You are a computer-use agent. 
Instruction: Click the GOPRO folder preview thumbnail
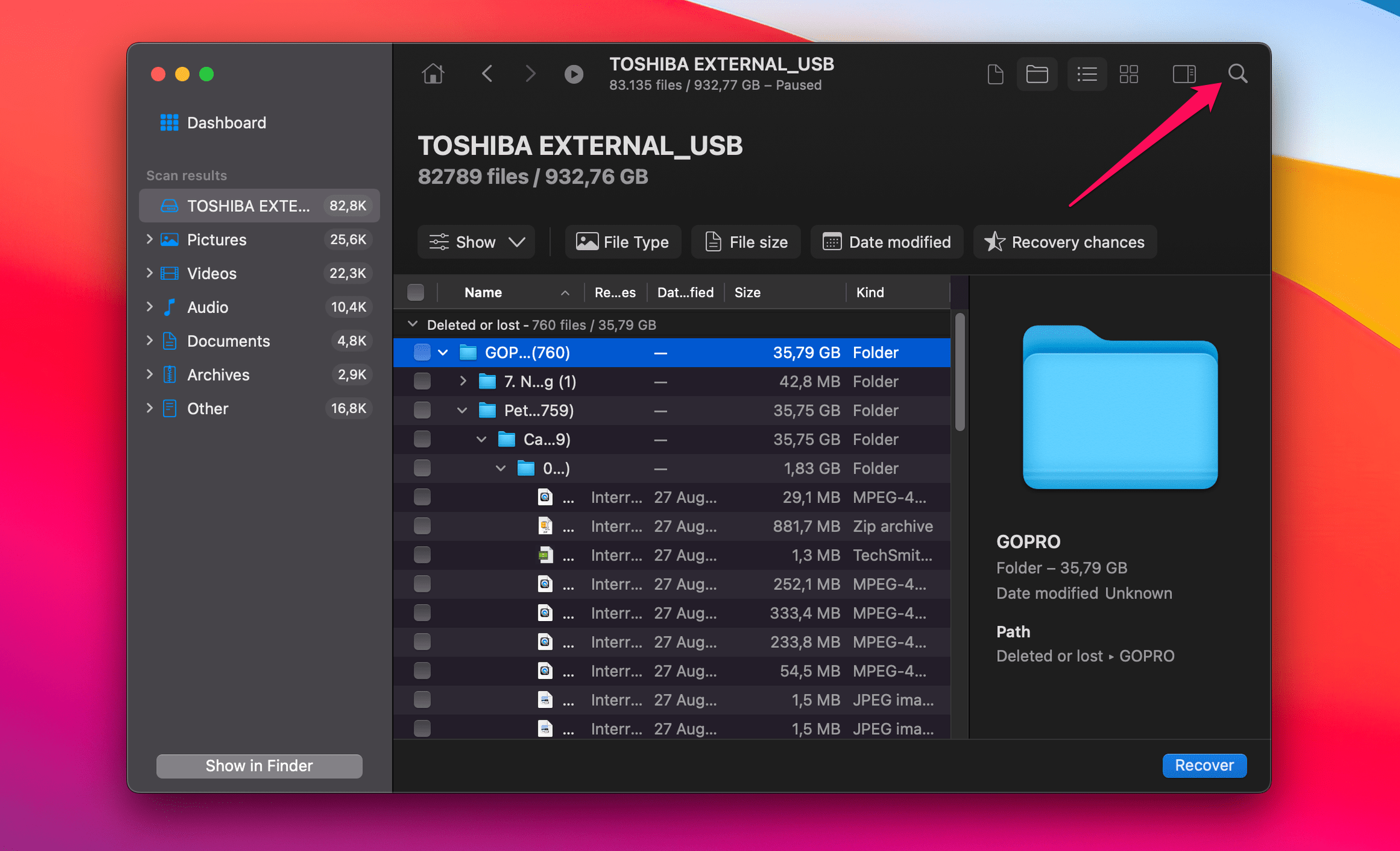click(1120, 407)
